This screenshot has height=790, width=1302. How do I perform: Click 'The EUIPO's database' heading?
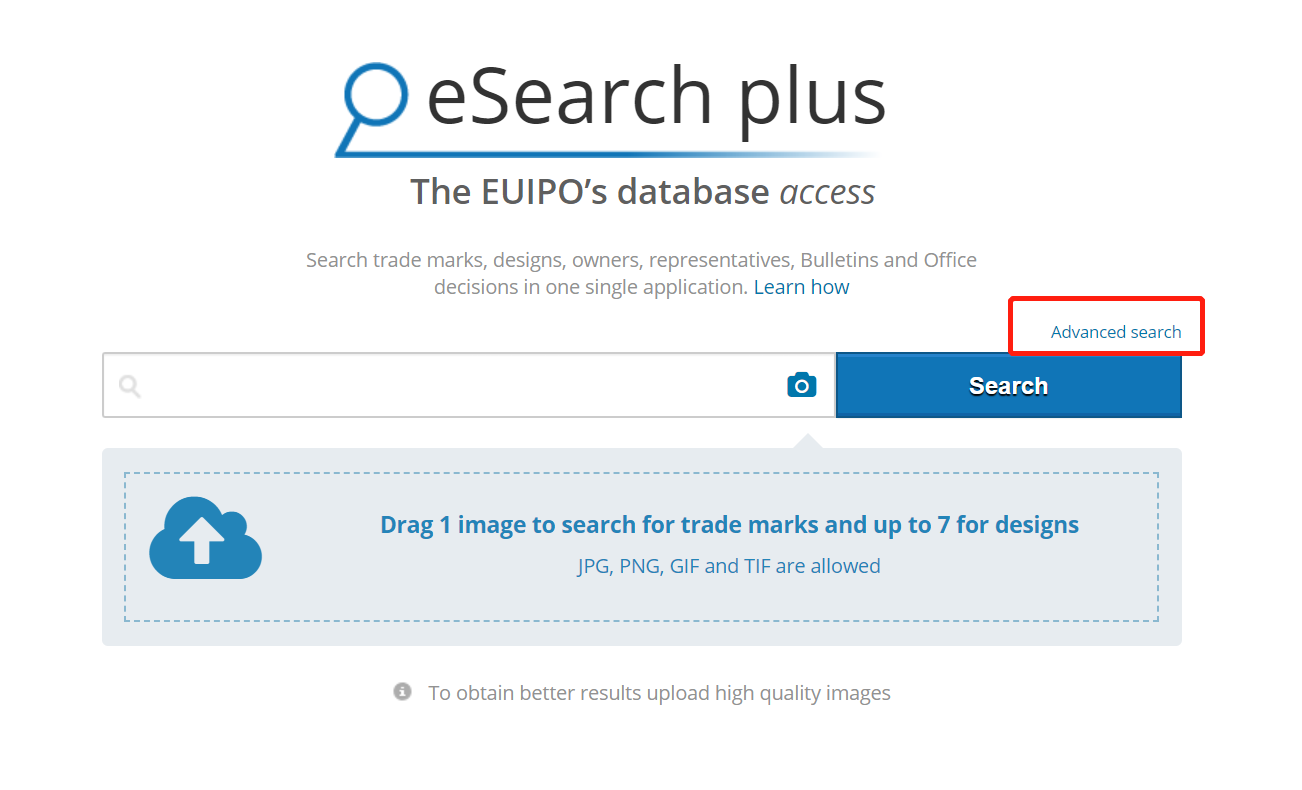589,192
